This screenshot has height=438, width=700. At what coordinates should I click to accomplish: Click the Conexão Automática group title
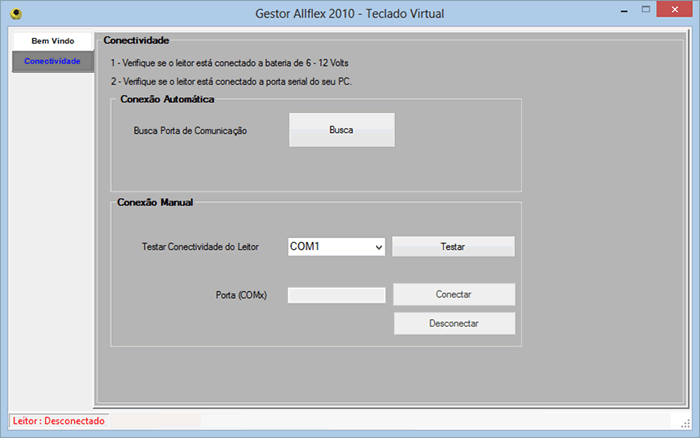pyautogui.click(x=167, y=99)
